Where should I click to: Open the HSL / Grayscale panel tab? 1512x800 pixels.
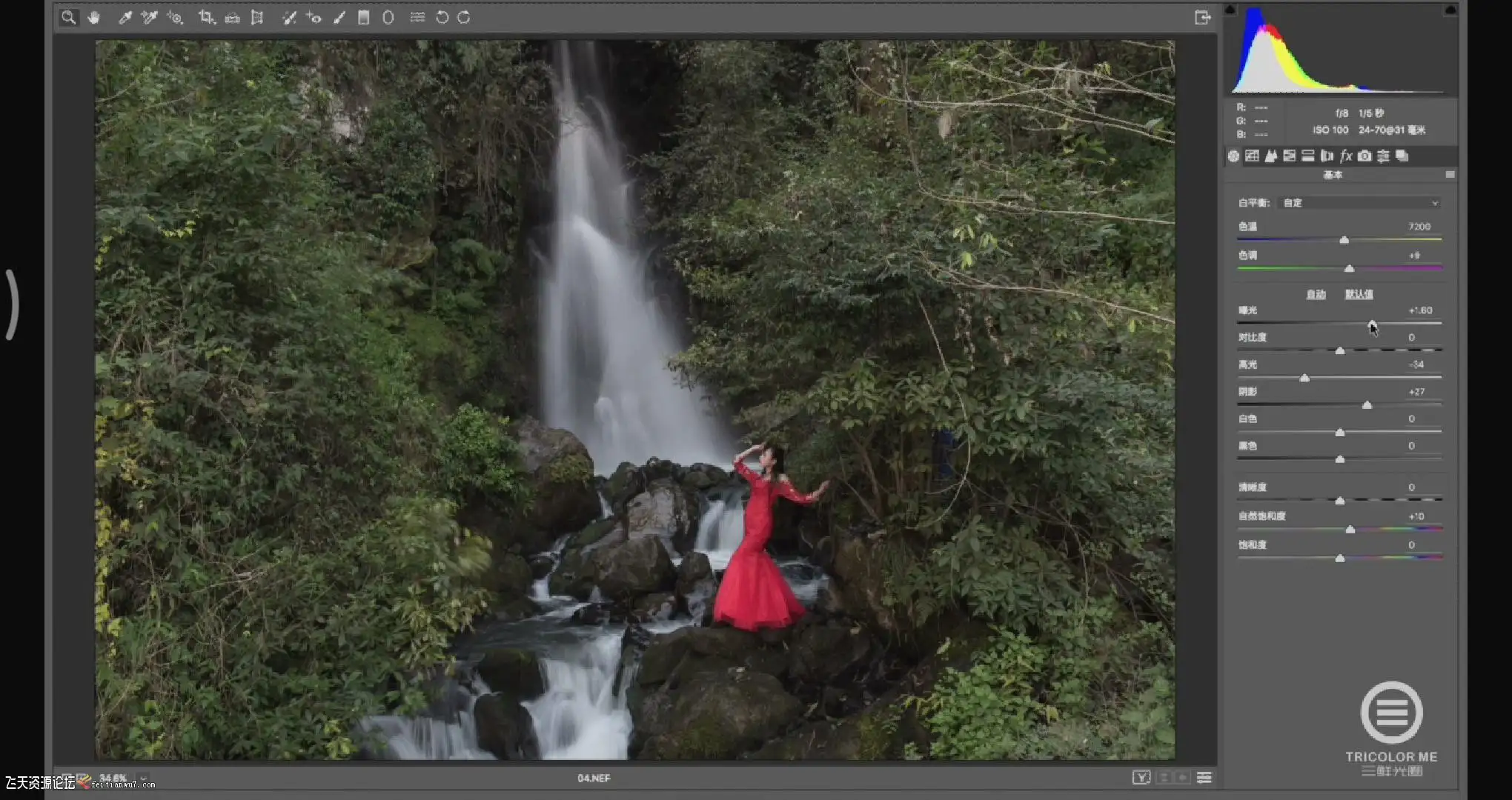[x=1290, y=156]
